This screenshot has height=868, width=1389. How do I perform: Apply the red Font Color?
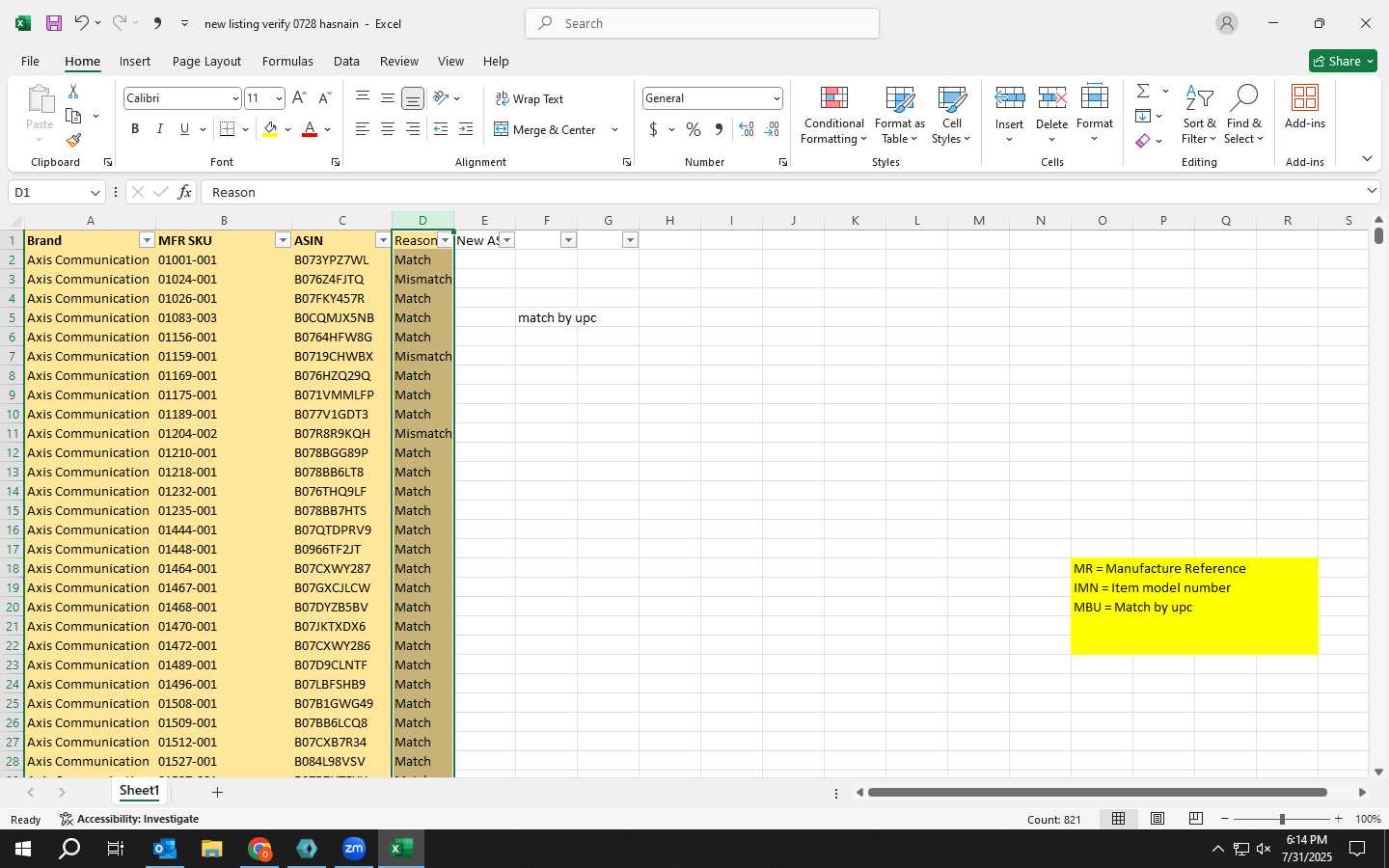[x=310, y=129]
